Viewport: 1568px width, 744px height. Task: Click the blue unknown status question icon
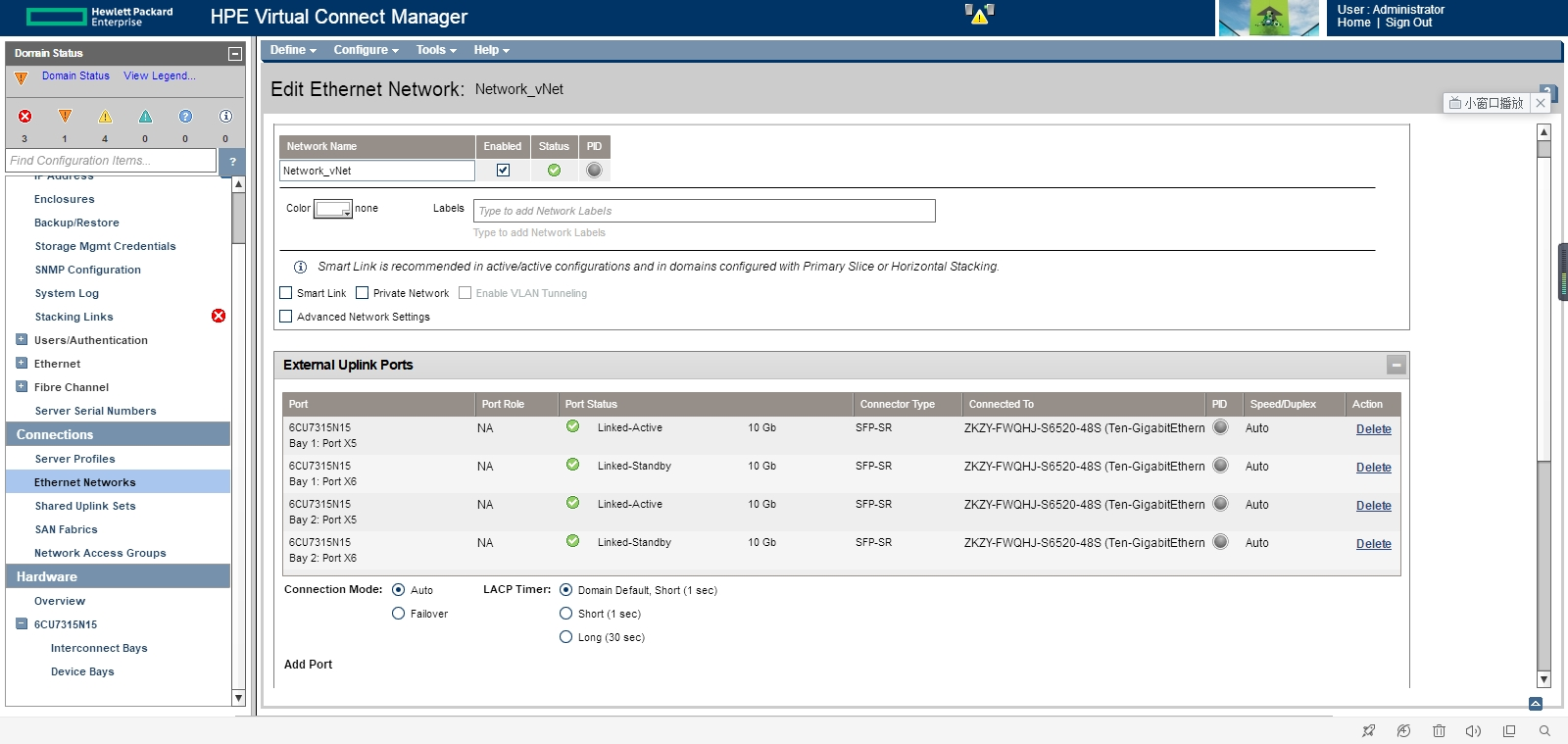click(x=185, y=116)
